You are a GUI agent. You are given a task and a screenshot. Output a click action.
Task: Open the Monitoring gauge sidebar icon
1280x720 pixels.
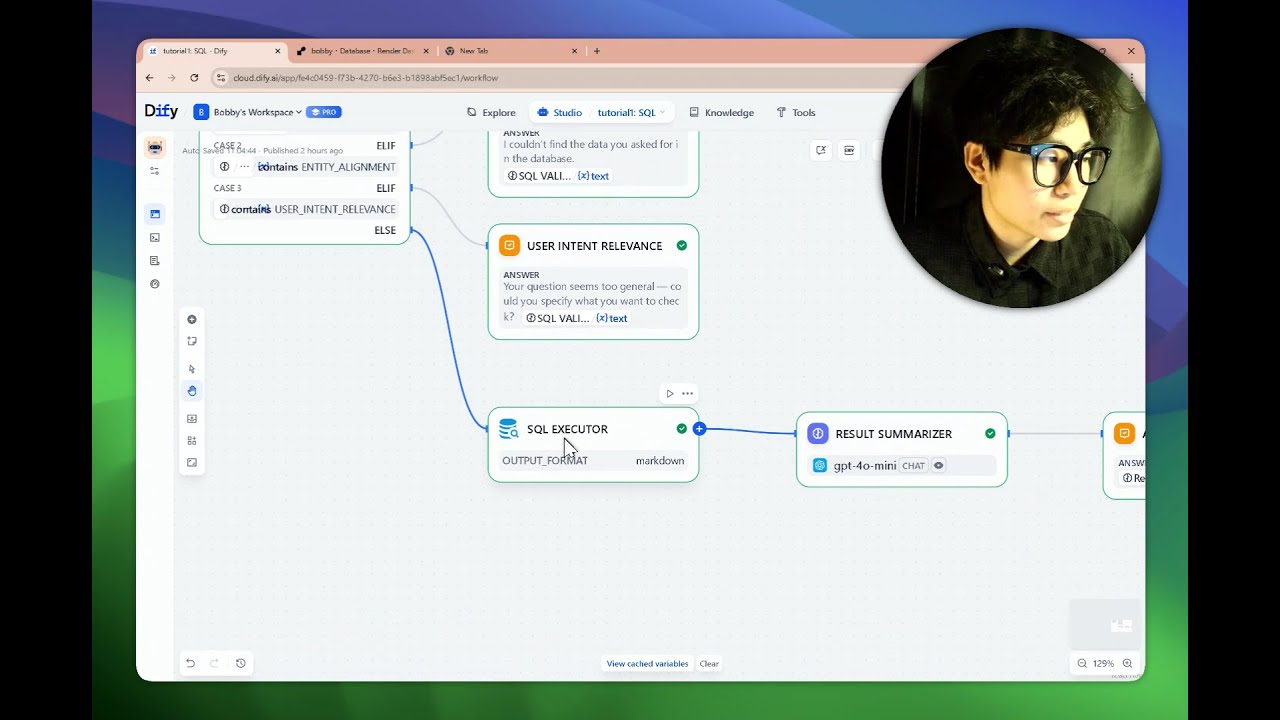(x=155, y=284)
